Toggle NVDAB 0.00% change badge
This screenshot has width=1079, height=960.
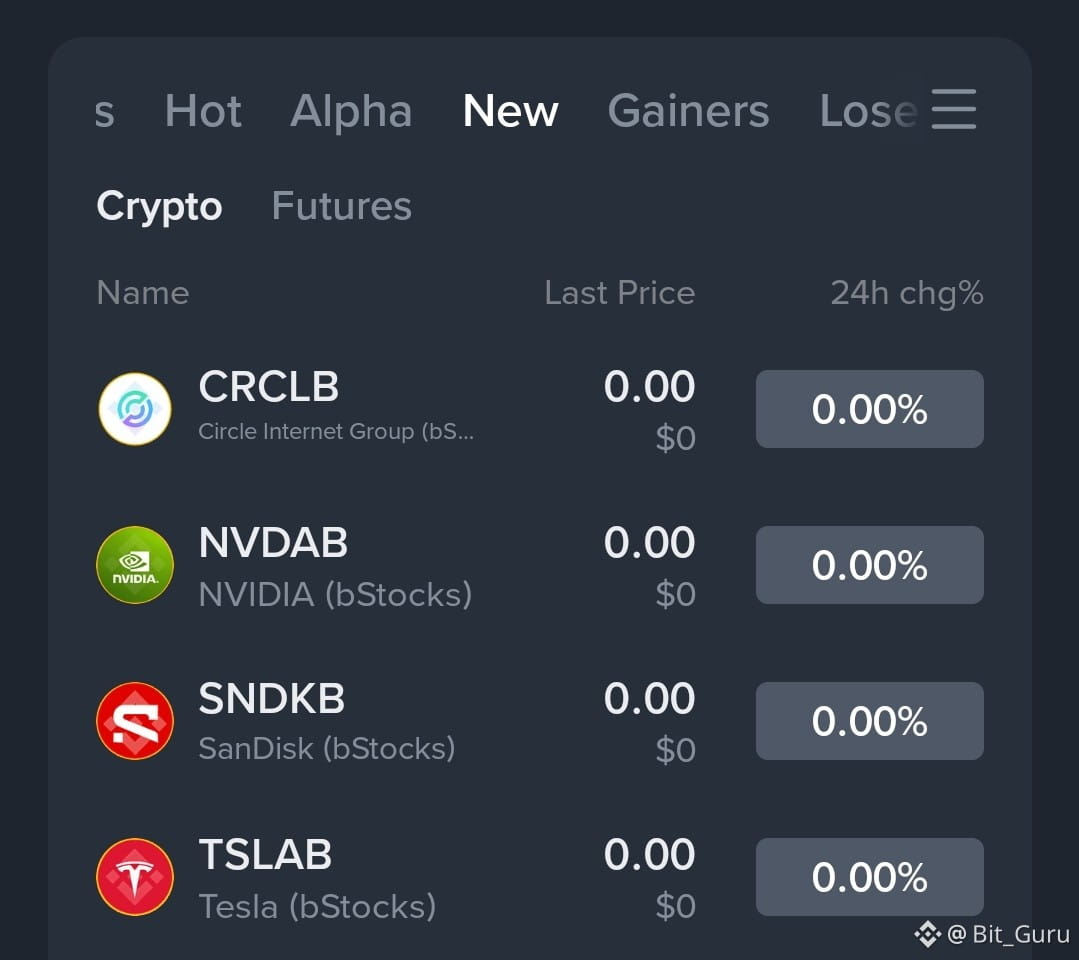tap(870, 565)
